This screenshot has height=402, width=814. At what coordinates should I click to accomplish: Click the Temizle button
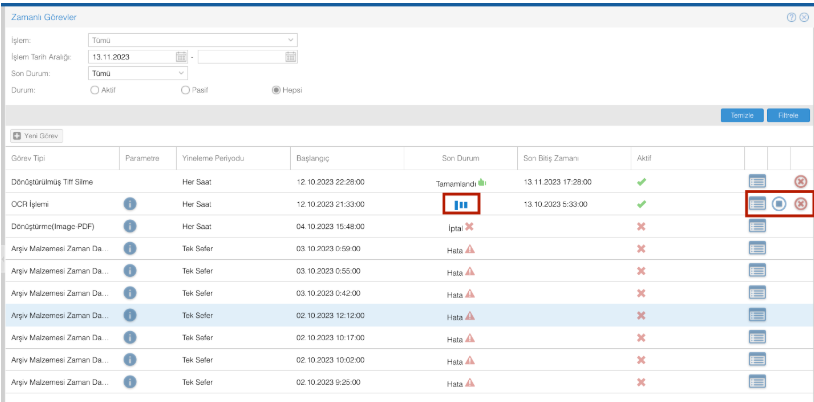click(x=742, y=115)
